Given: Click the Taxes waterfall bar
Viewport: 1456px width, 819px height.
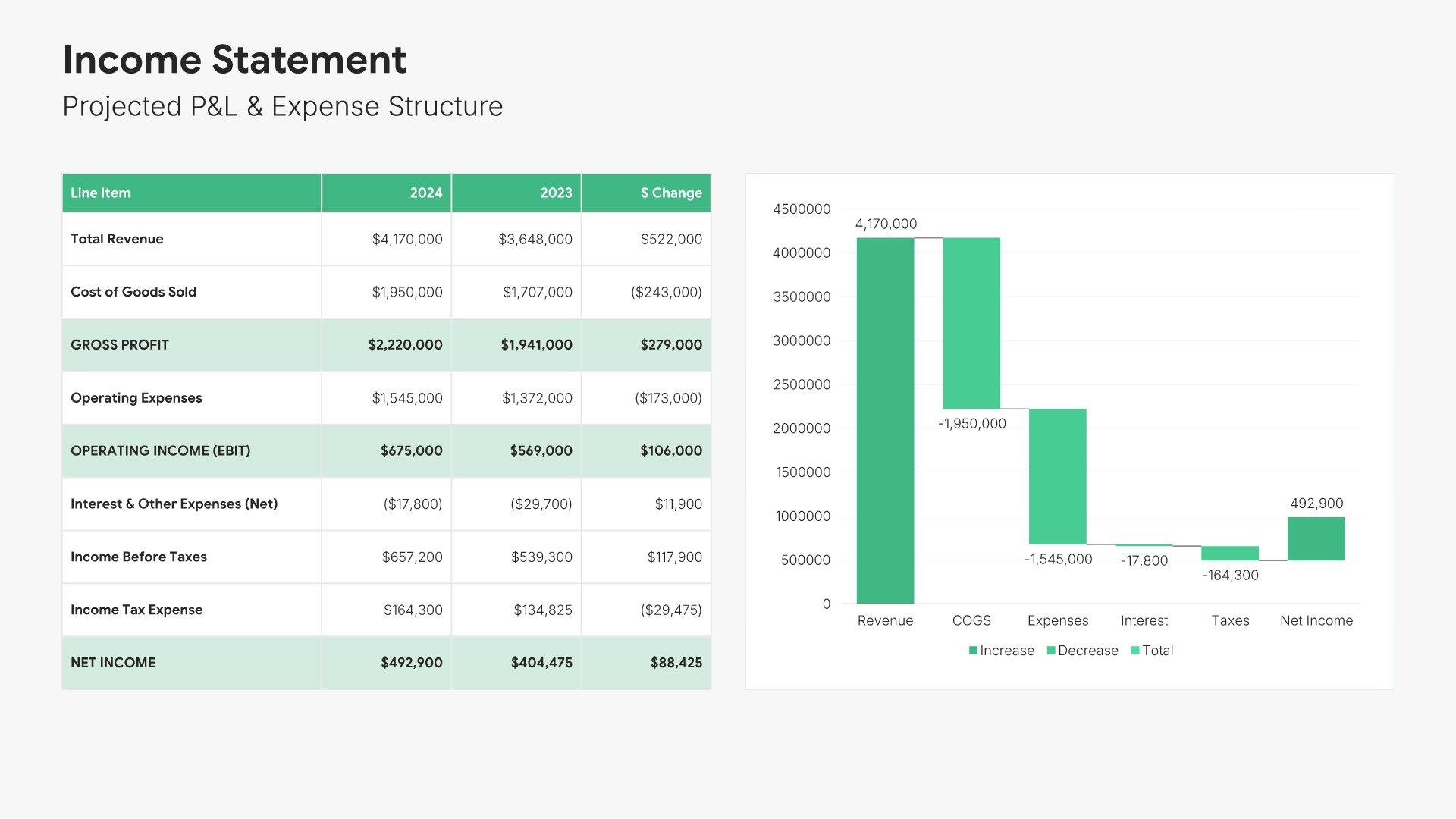Looking at the screenshot, I should [1229, 553].
